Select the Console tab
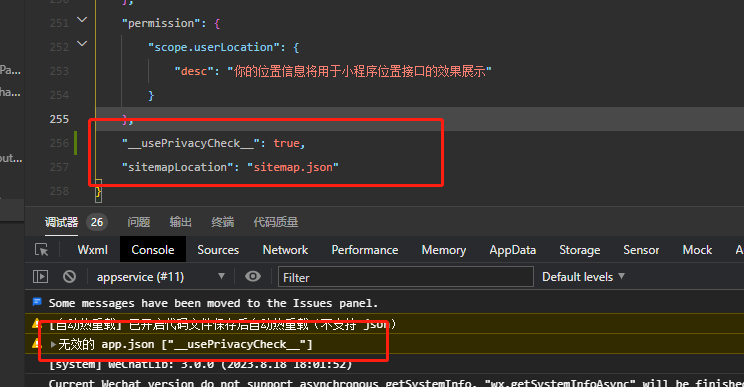 tap(153, 250)
